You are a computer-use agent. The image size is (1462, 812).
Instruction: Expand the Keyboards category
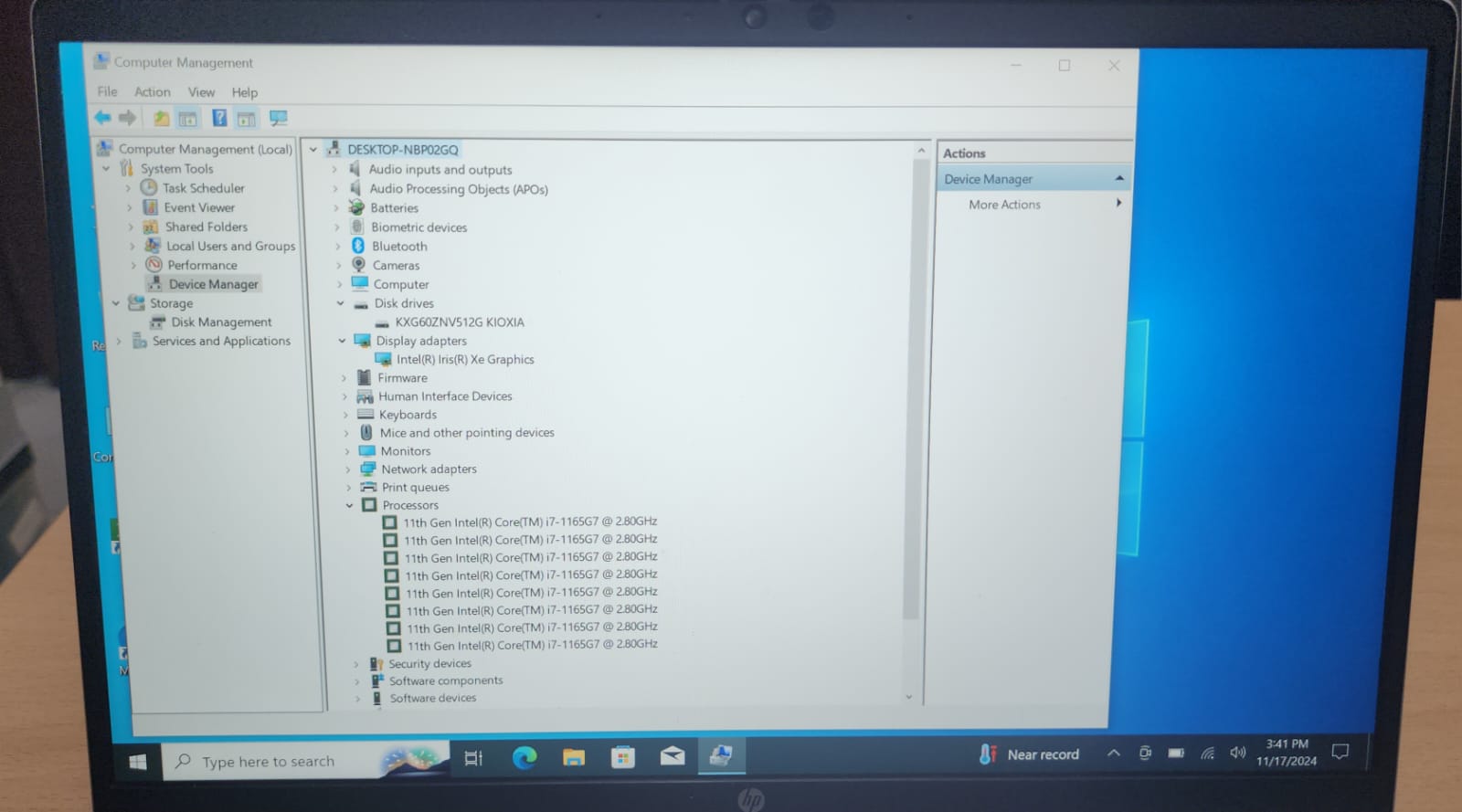click(x=345, y=415)
